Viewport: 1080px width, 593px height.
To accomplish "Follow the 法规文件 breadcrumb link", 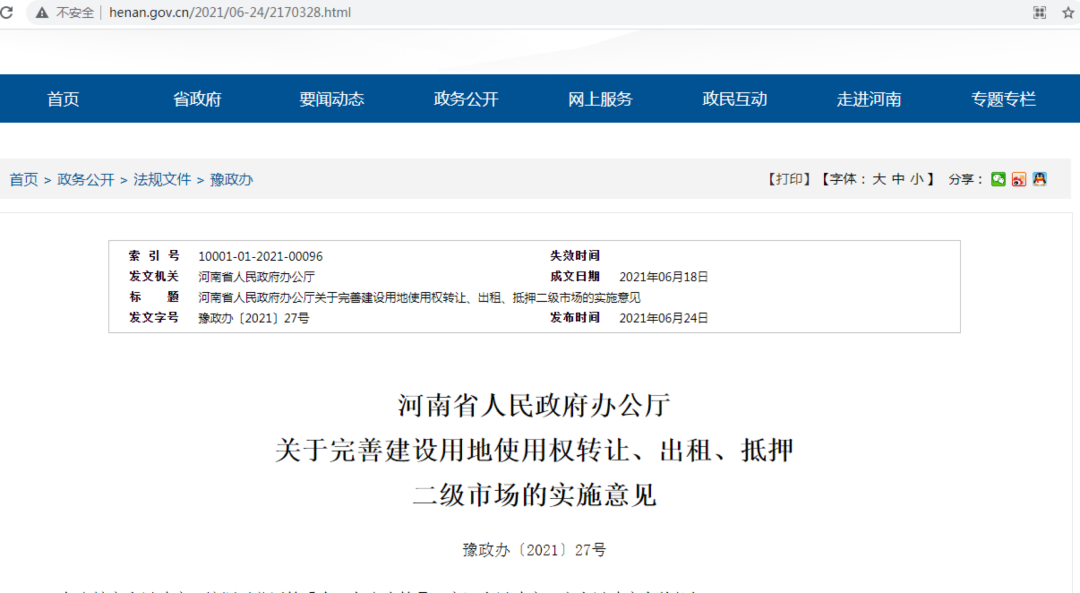I will pyautogui.click(x=162, y=180).
